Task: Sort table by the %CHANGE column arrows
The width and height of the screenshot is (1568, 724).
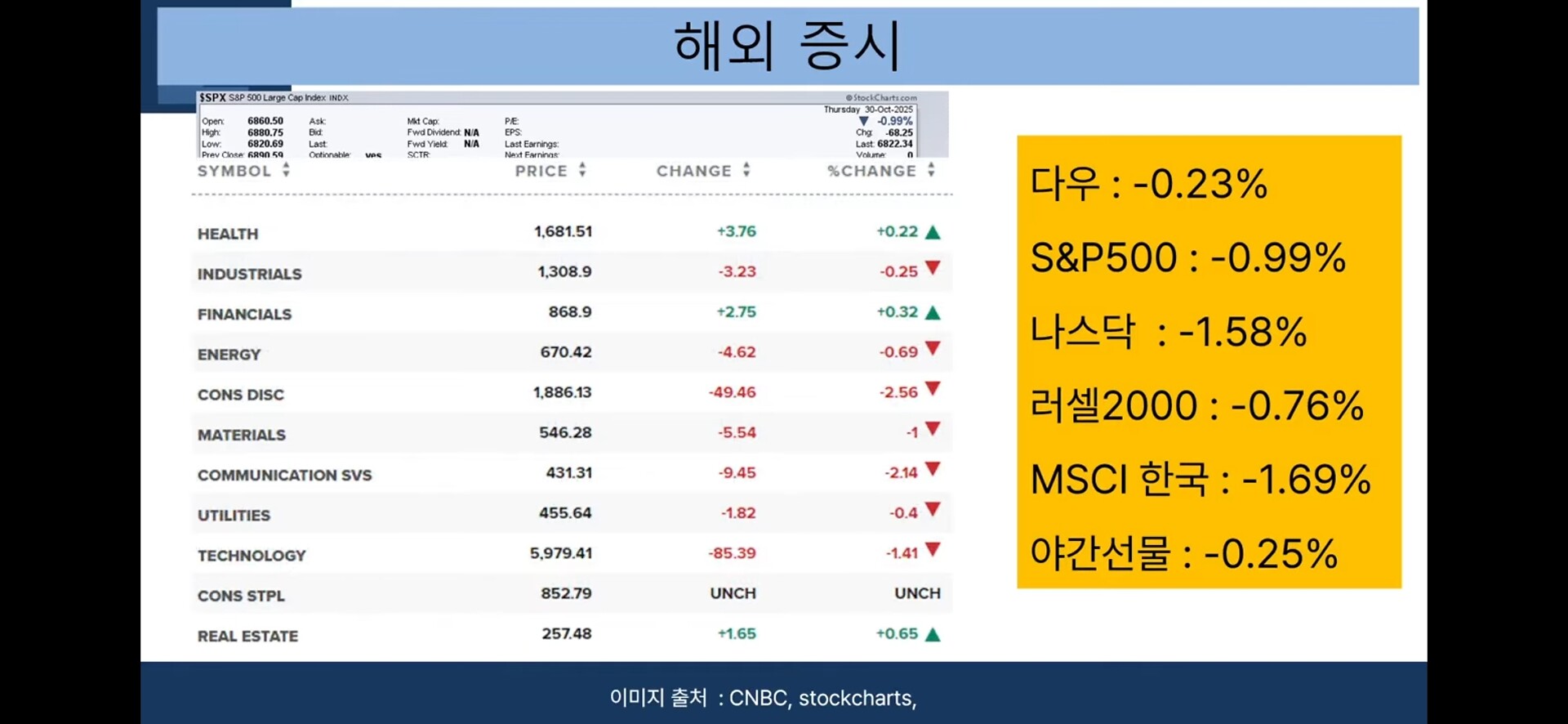Action: pyautogui.click(x=931, y=170)
